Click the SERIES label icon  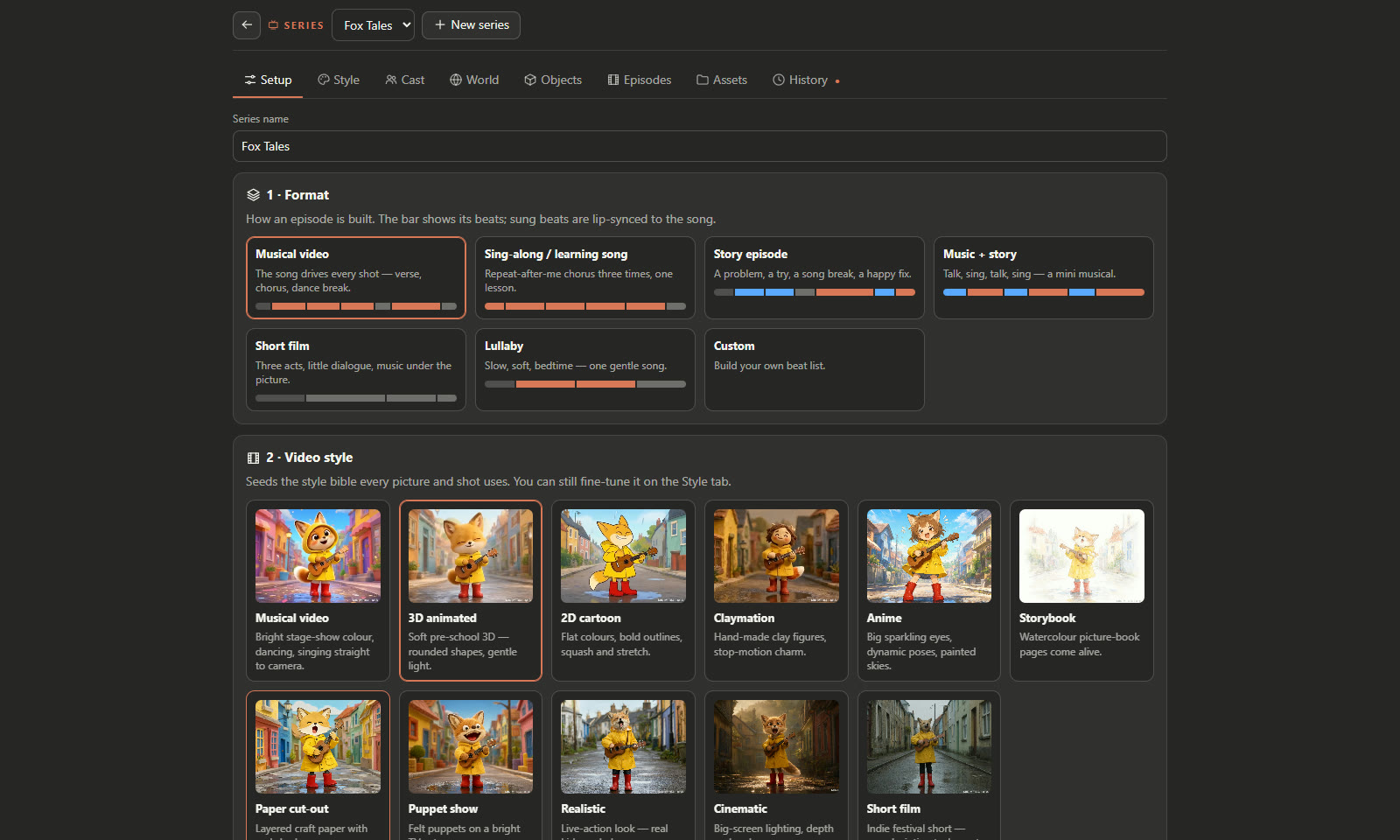(x=274, y=25)
